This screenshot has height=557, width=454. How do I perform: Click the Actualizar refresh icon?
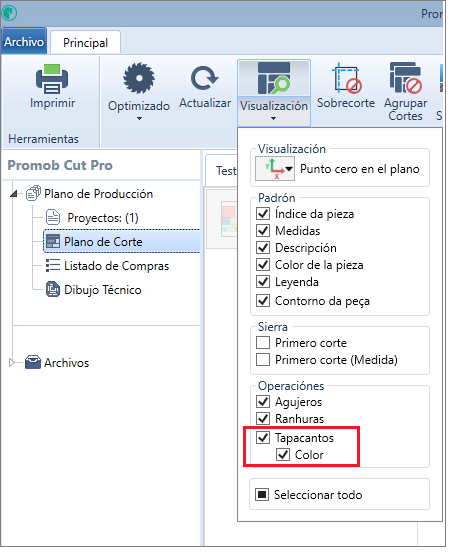click(204, 78)
